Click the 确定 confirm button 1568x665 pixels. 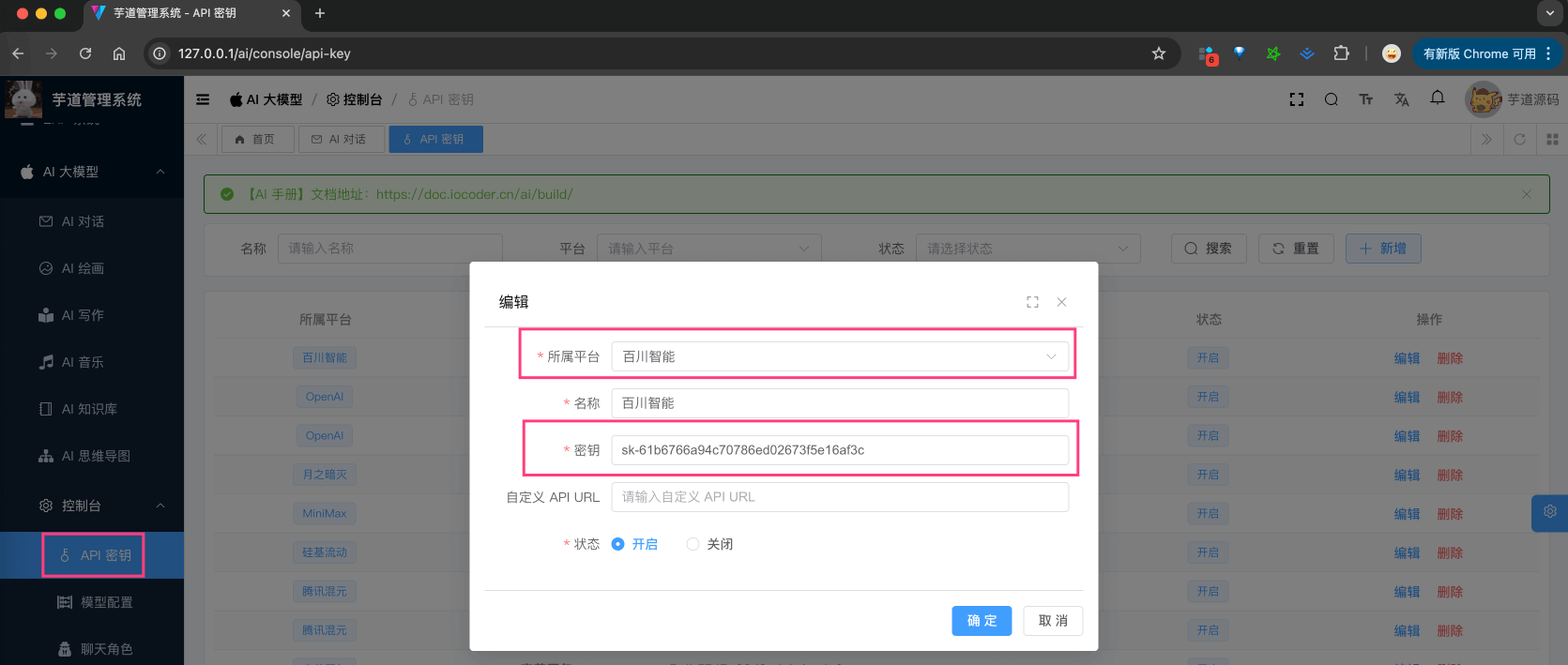tap(982, 621)
